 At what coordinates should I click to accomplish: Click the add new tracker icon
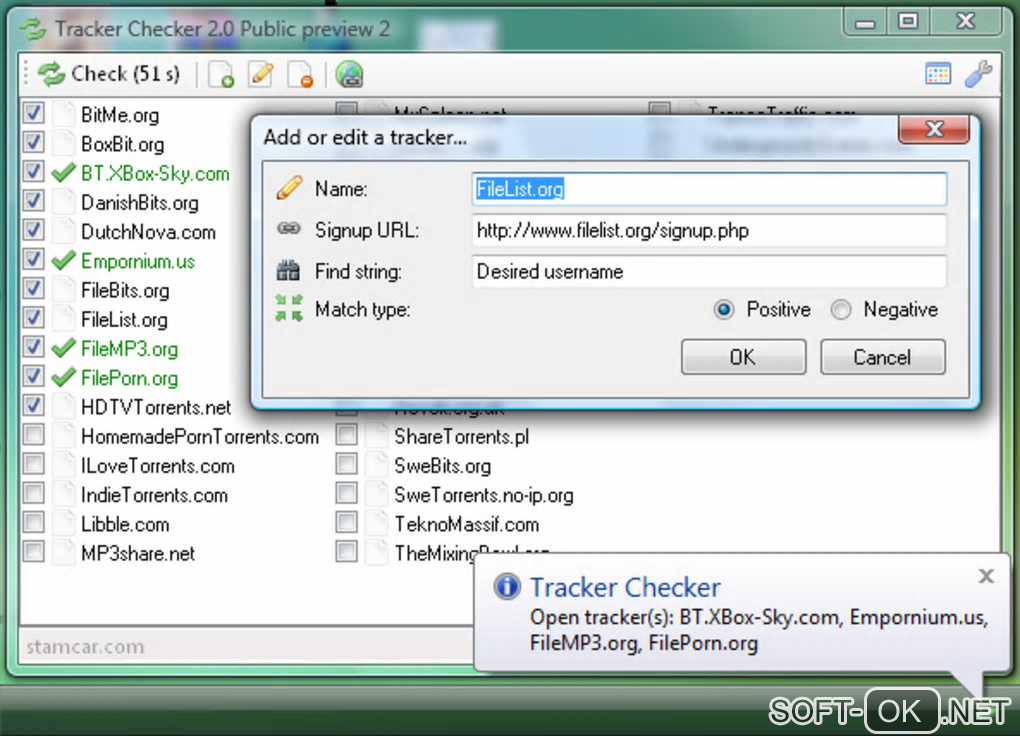[x=221, y=74]
